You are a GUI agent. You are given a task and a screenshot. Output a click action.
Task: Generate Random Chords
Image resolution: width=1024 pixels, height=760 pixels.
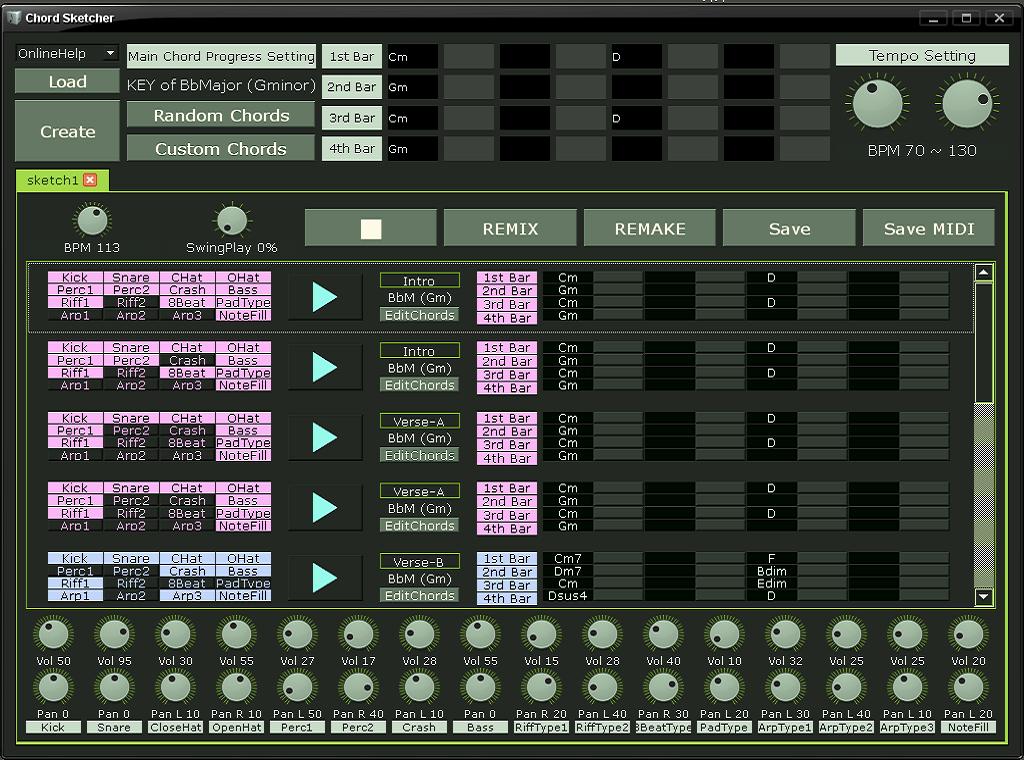[x=221, y=116]
